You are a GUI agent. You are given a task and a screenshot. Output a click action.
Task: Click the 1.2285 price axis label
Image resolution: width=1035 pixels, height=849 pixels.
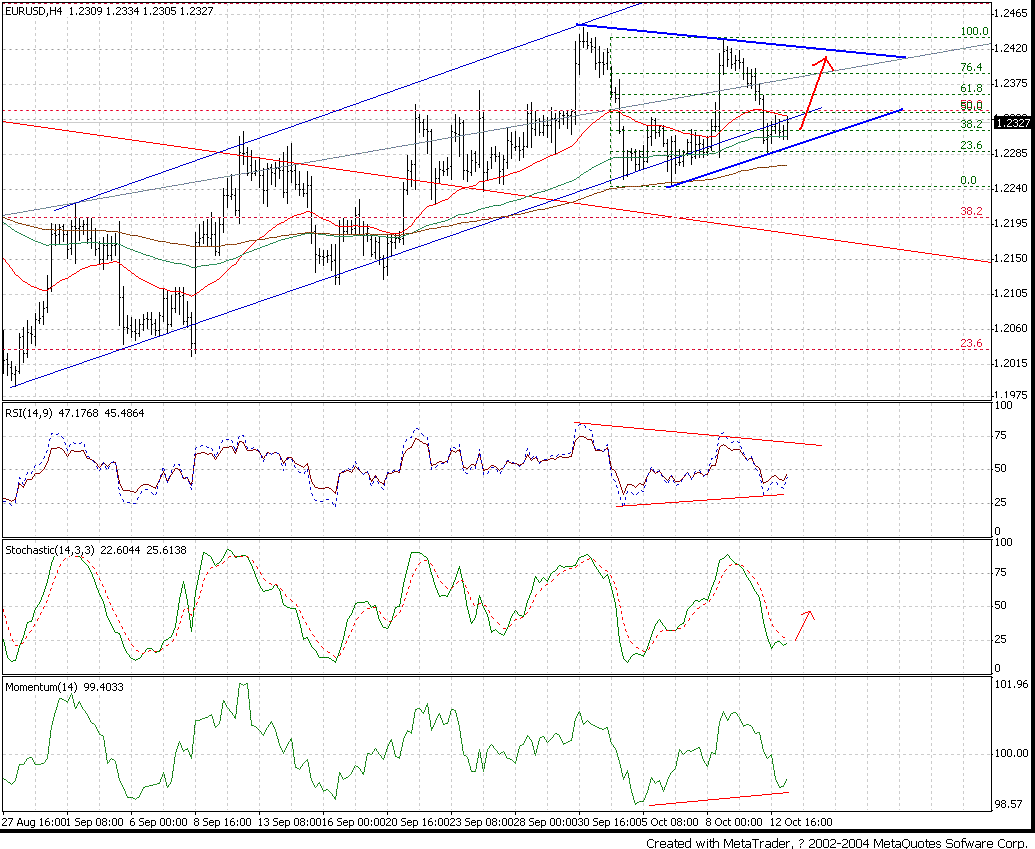click(1013, 153)
